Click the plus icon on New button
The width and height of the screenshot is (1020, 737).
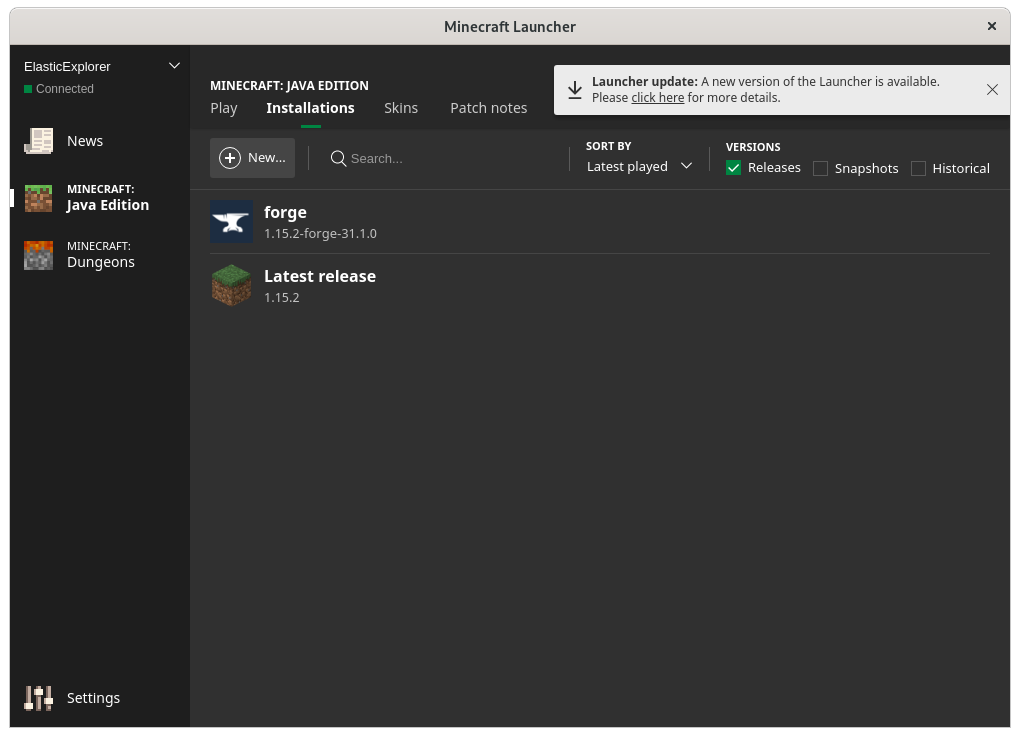[x=230, y=158]
